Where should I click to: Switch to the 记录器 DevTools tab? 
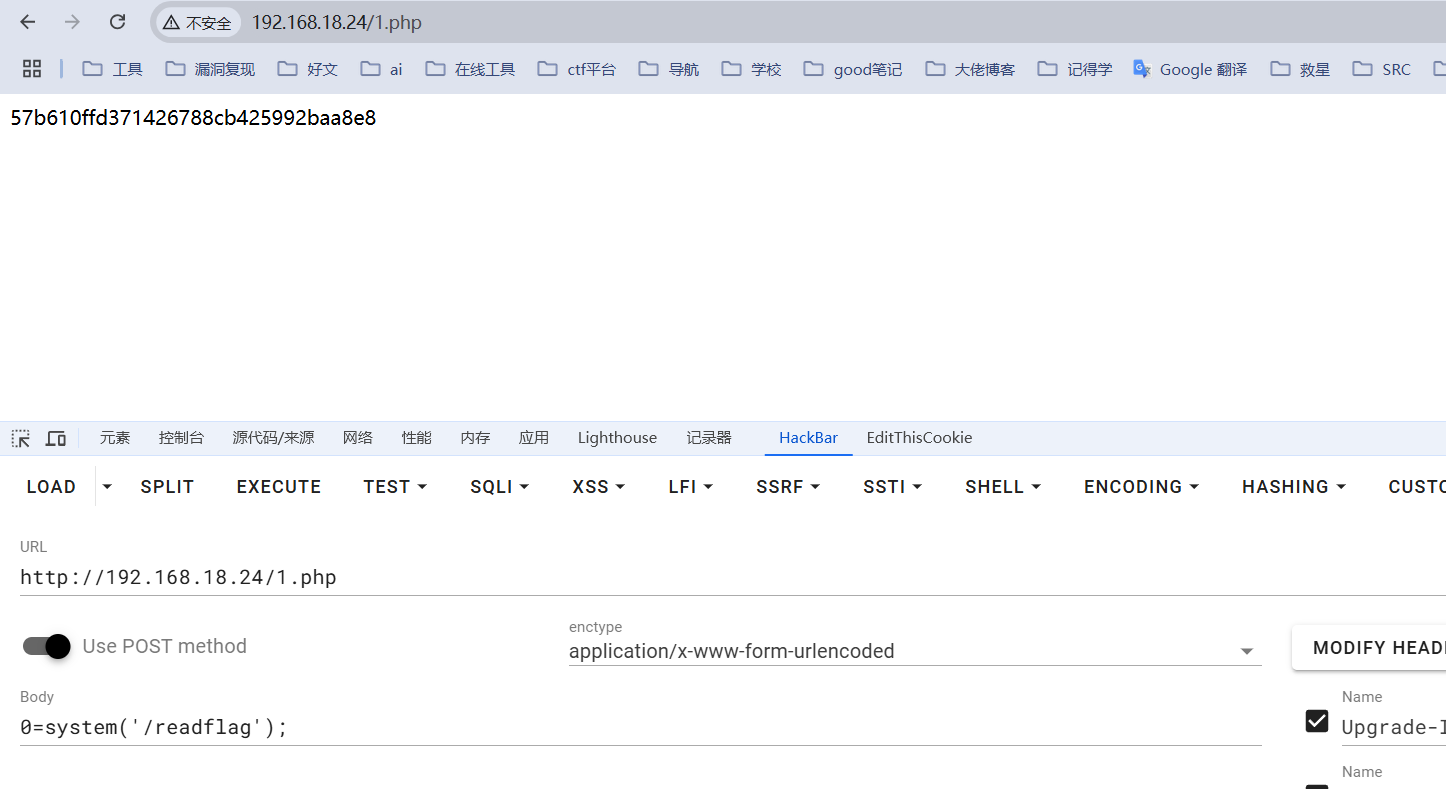click(x=709, y=438)
